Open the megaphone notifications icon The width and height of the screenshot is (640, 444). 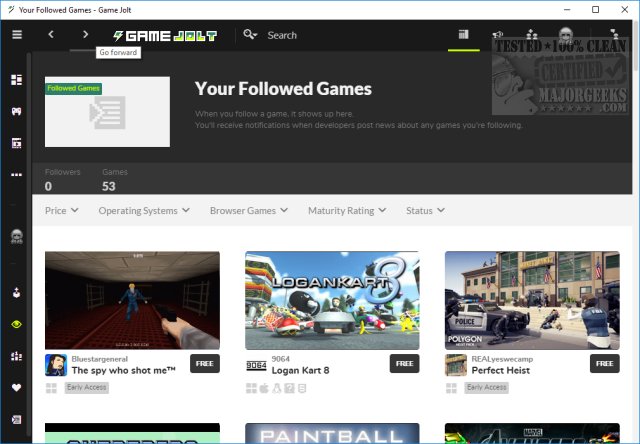click(498, 35)
